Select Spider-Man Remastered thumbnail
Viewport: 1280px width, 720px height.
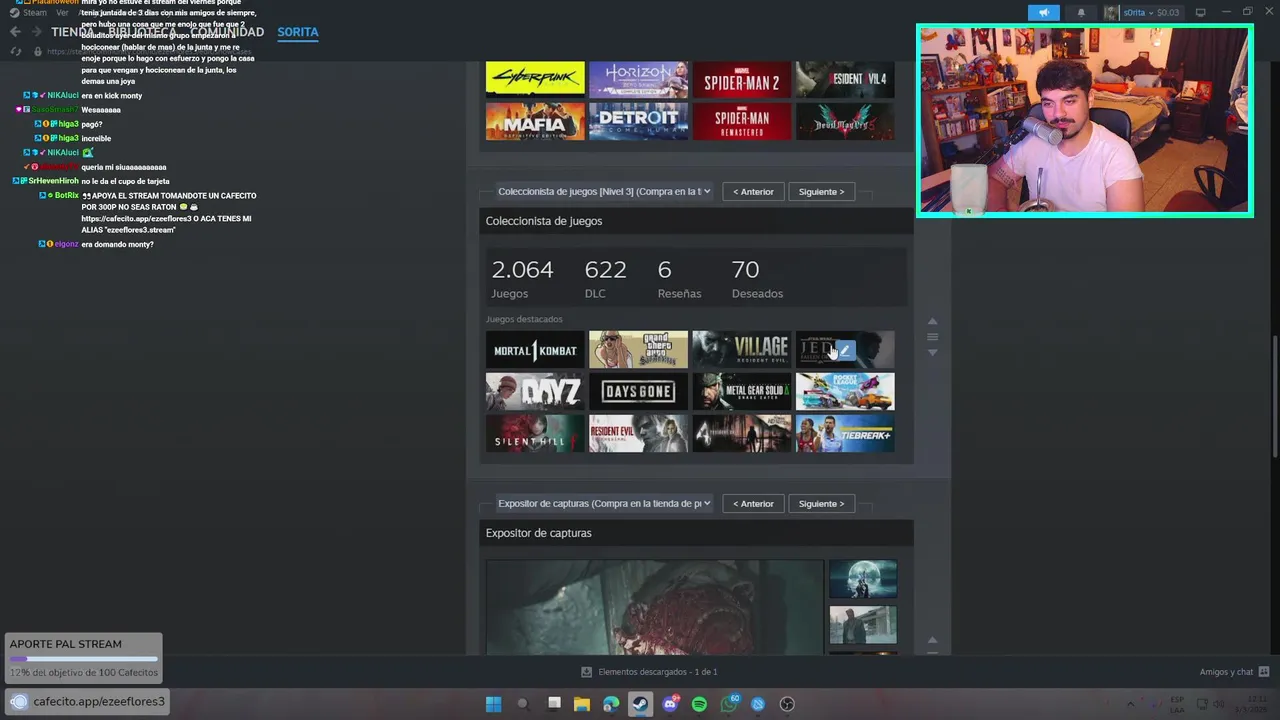pos(741,121)
